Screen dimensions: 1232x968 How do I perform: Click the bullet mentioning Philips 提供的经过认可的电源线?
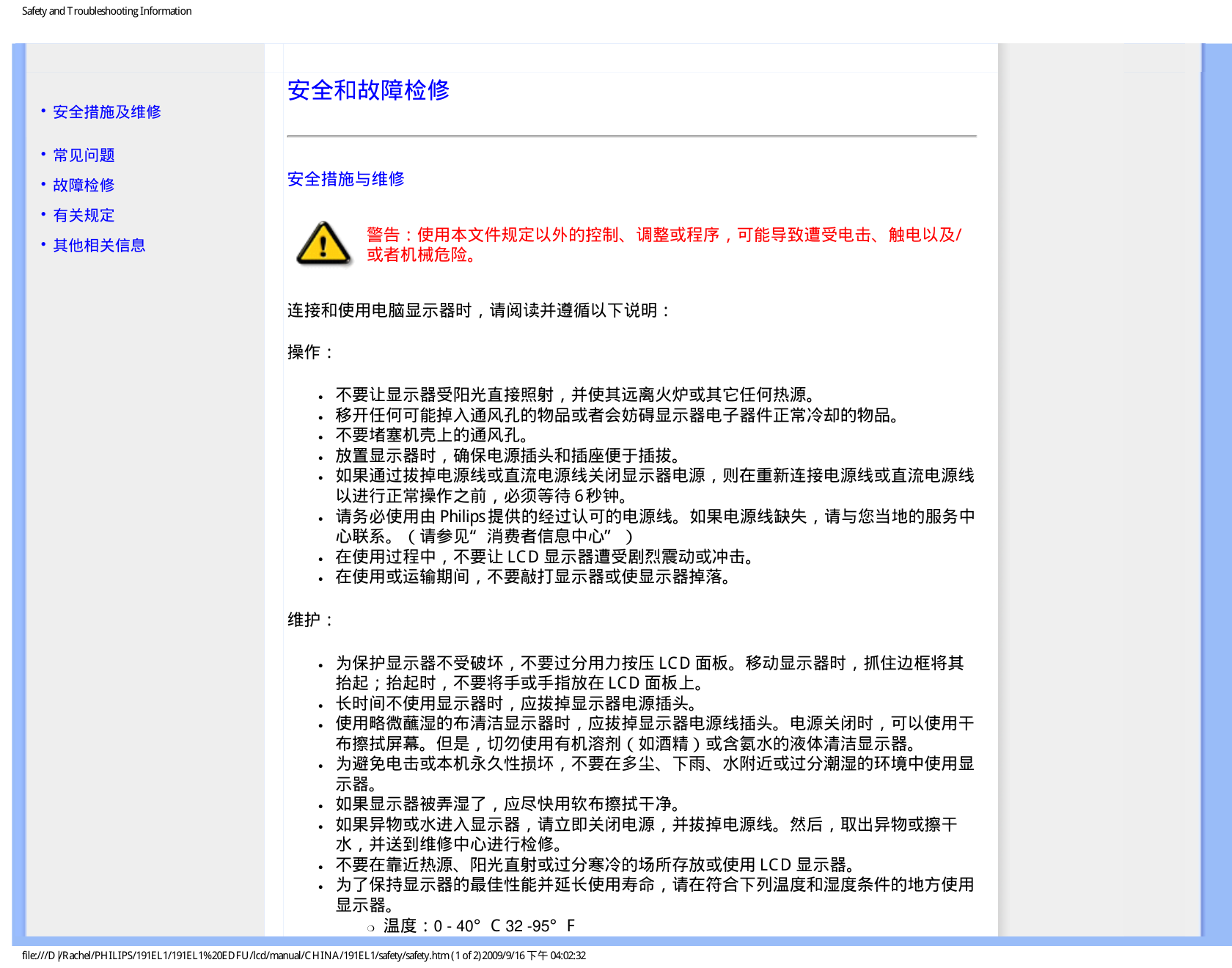pyautogui.click(x=655, y=527)
